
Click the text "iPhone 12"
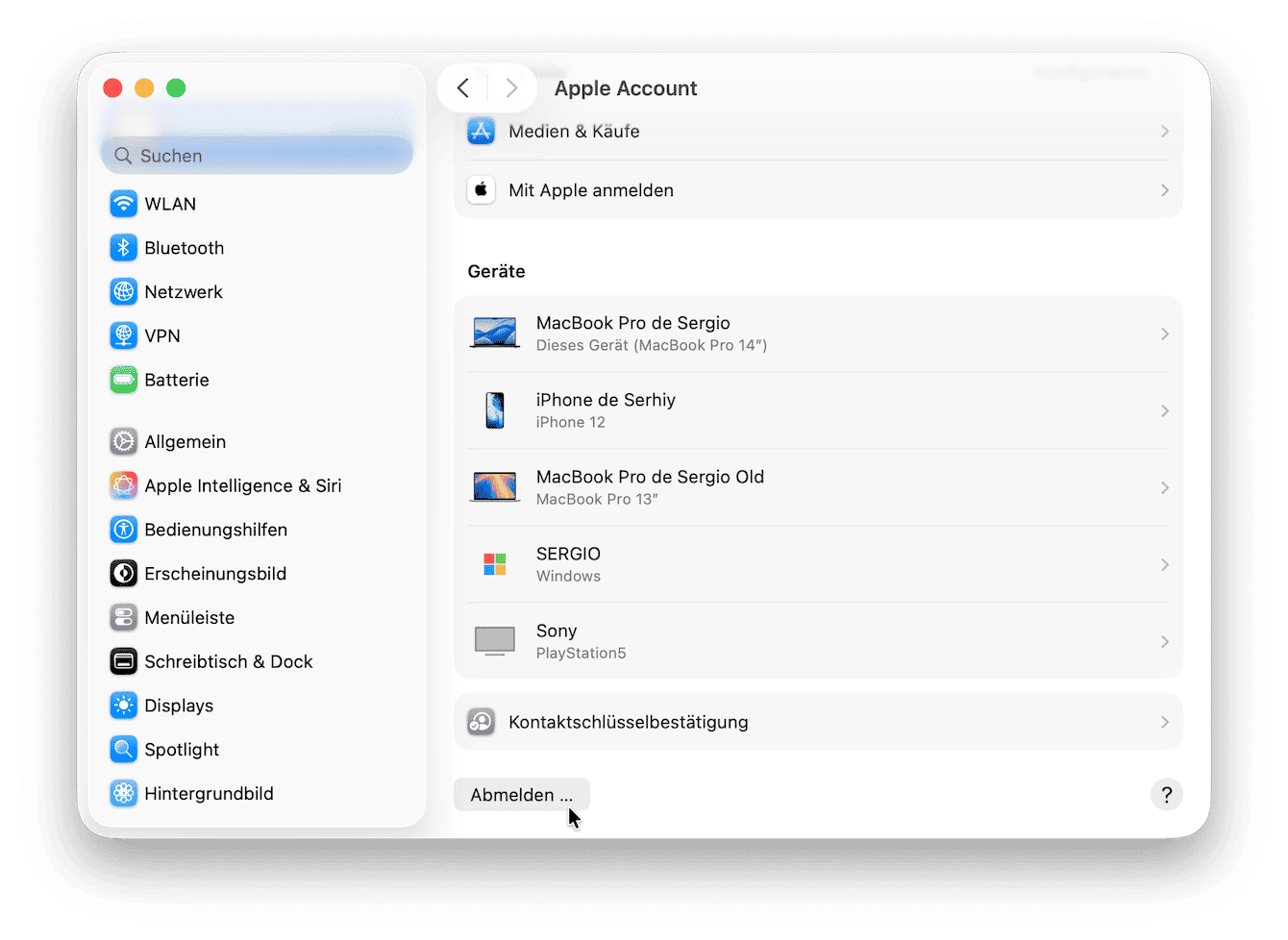pos(571,422)
